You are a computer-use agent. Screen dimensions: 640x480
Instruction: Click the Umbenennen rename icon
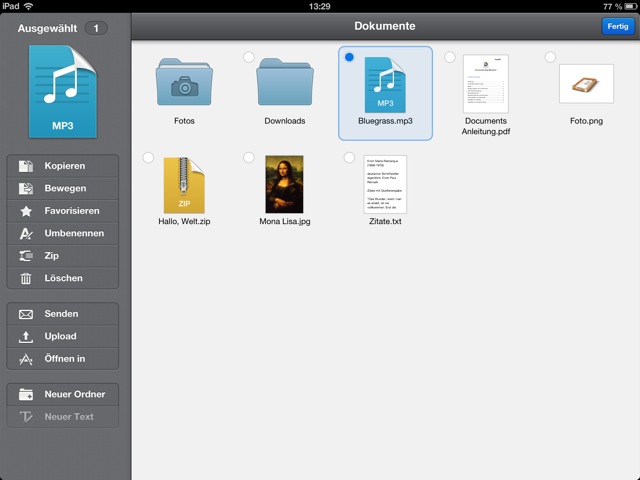26,234
